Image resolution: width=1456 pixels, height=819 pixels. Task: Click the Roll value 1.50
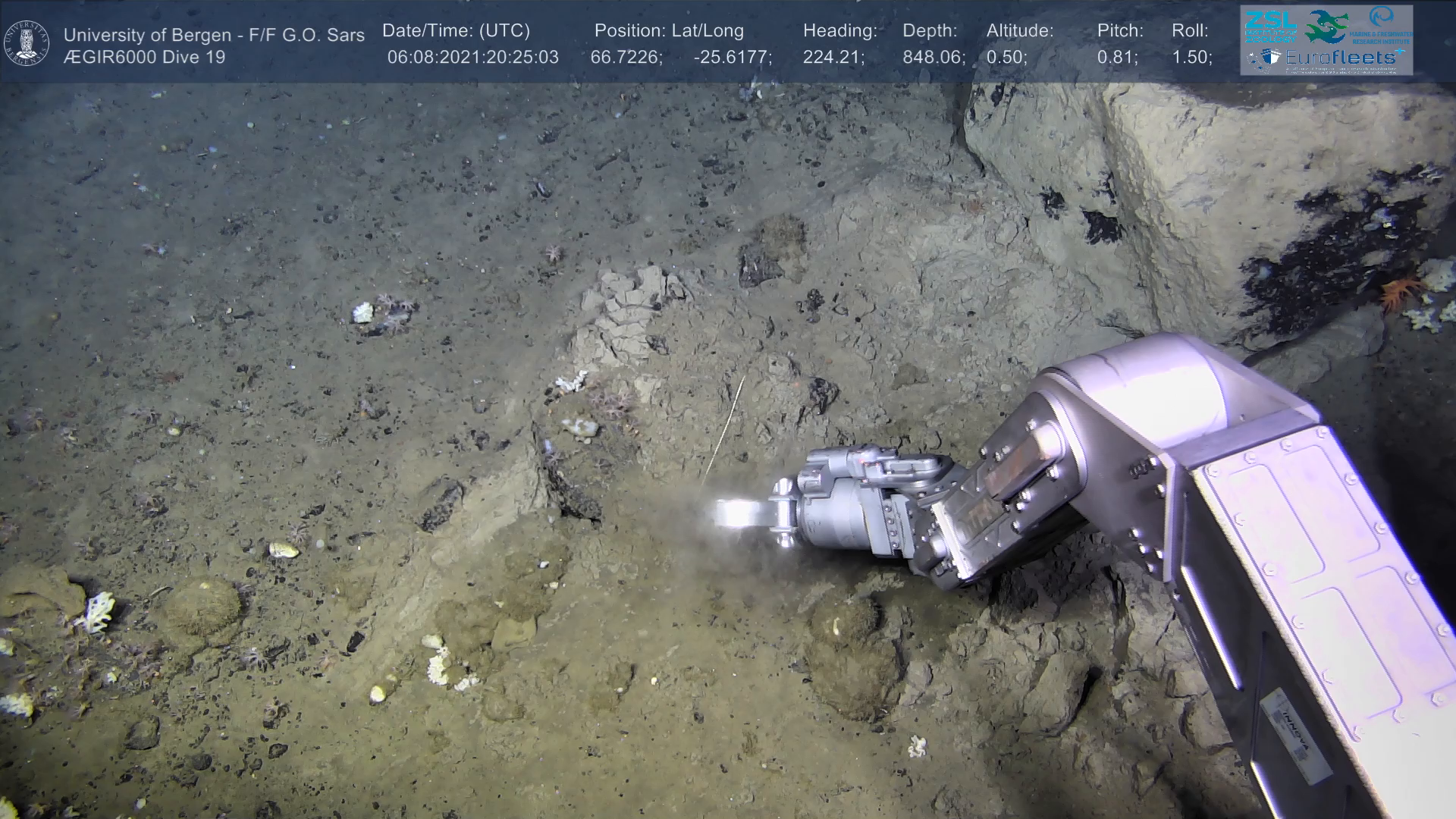(1191, 58)
